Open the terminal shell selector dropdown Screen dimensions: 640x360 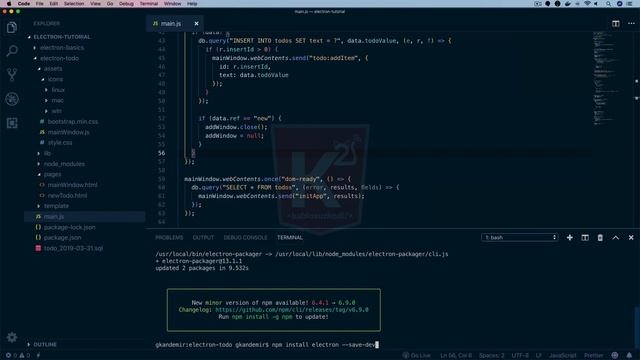point(519,238)
